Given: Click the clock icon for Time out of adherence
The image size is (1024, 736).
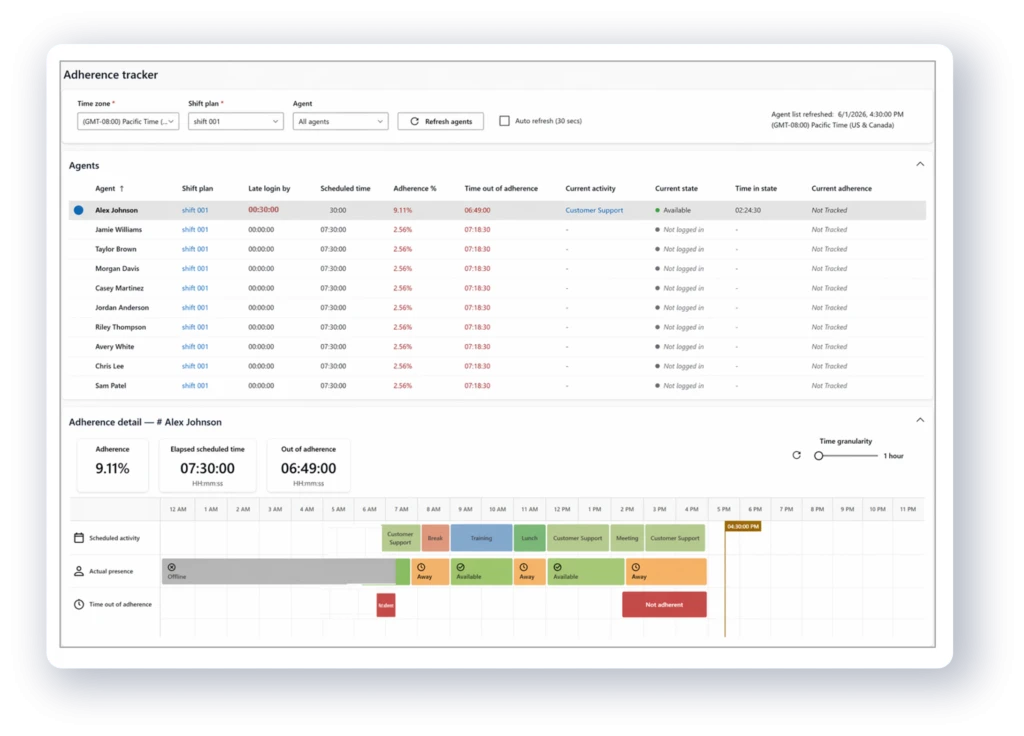Looking at the screenshot, I should tap(79, 604).
